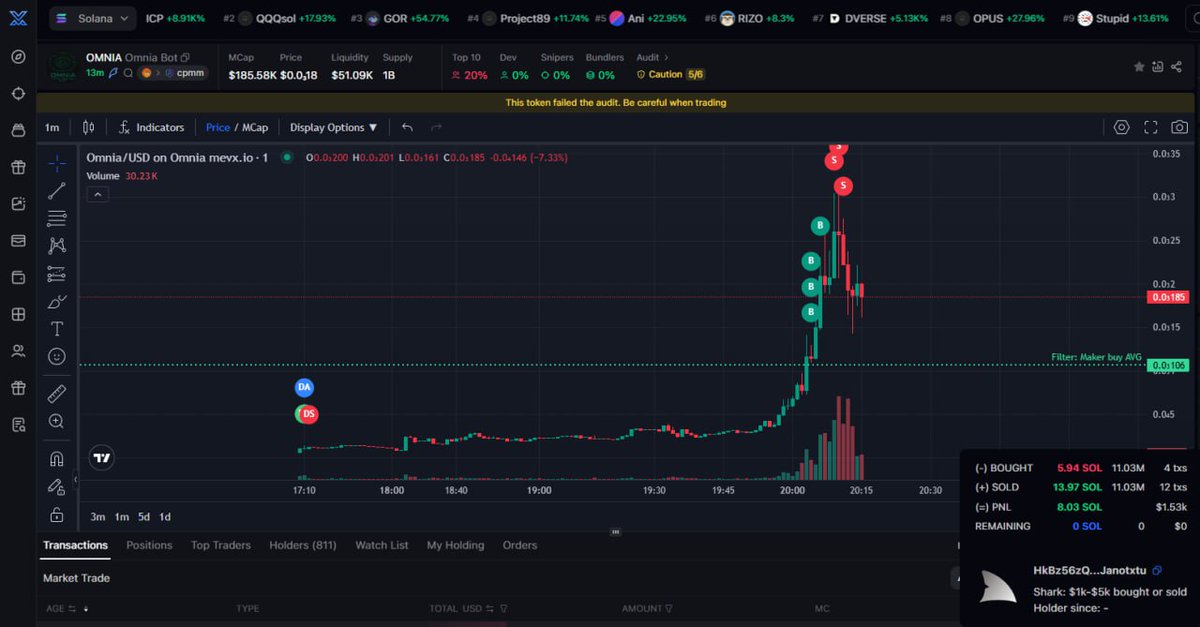Open the Positions tab
Viewport: 1200px width, 627px height.
point(149,545)
